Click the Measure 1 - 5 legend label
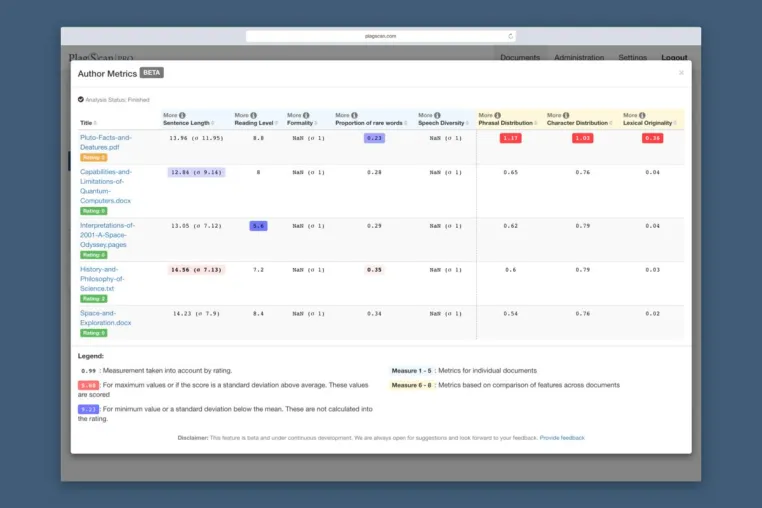 point(411,370)
